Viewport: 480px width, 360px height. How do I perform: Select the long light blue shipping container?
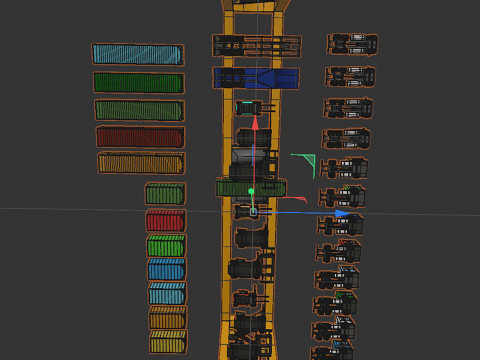coord(138,54)
